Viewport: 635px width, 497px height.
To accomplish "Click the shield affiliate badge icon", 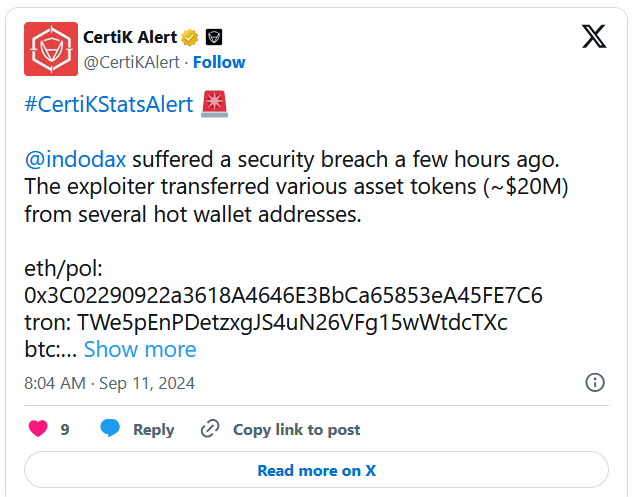I will point(214,38).
